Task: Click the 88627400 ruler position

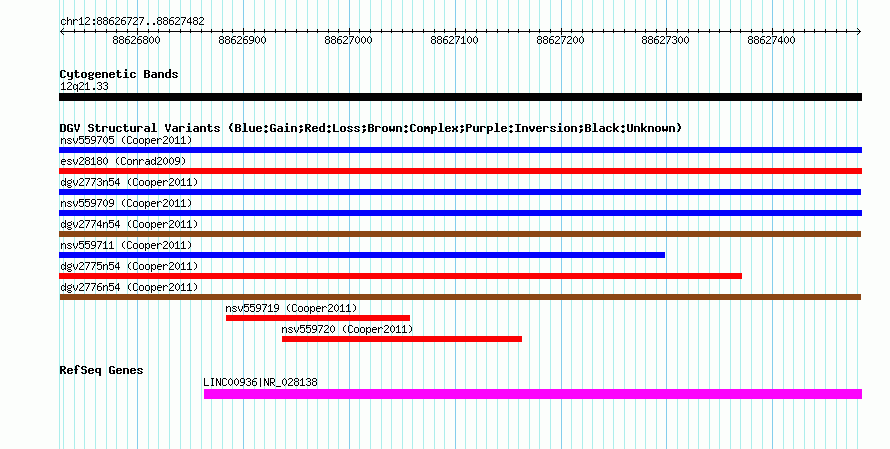Action: (x=771, y=40)
